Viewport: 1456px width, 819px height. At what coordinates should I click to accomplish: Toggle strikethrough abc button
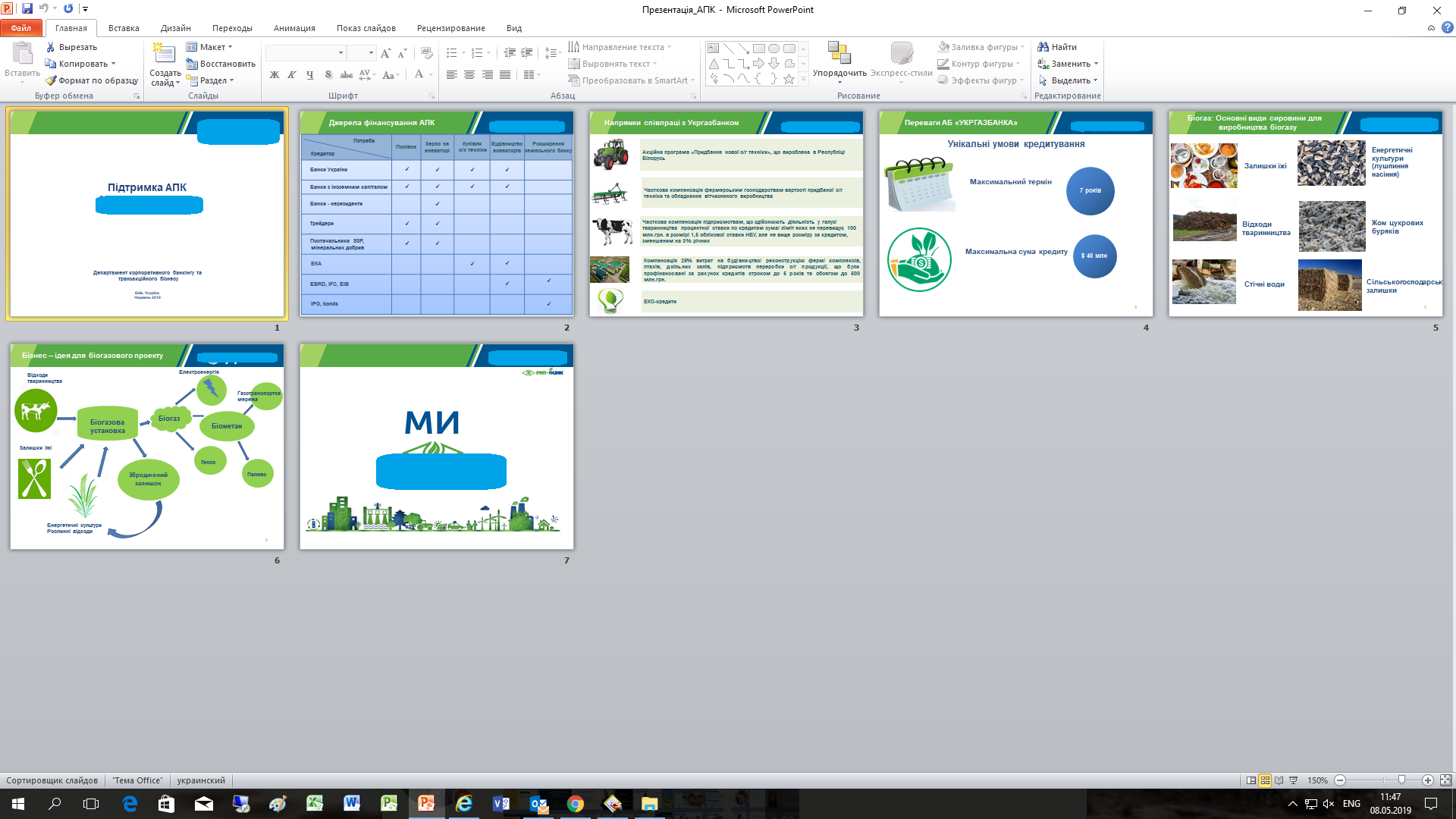coord(347,75)
